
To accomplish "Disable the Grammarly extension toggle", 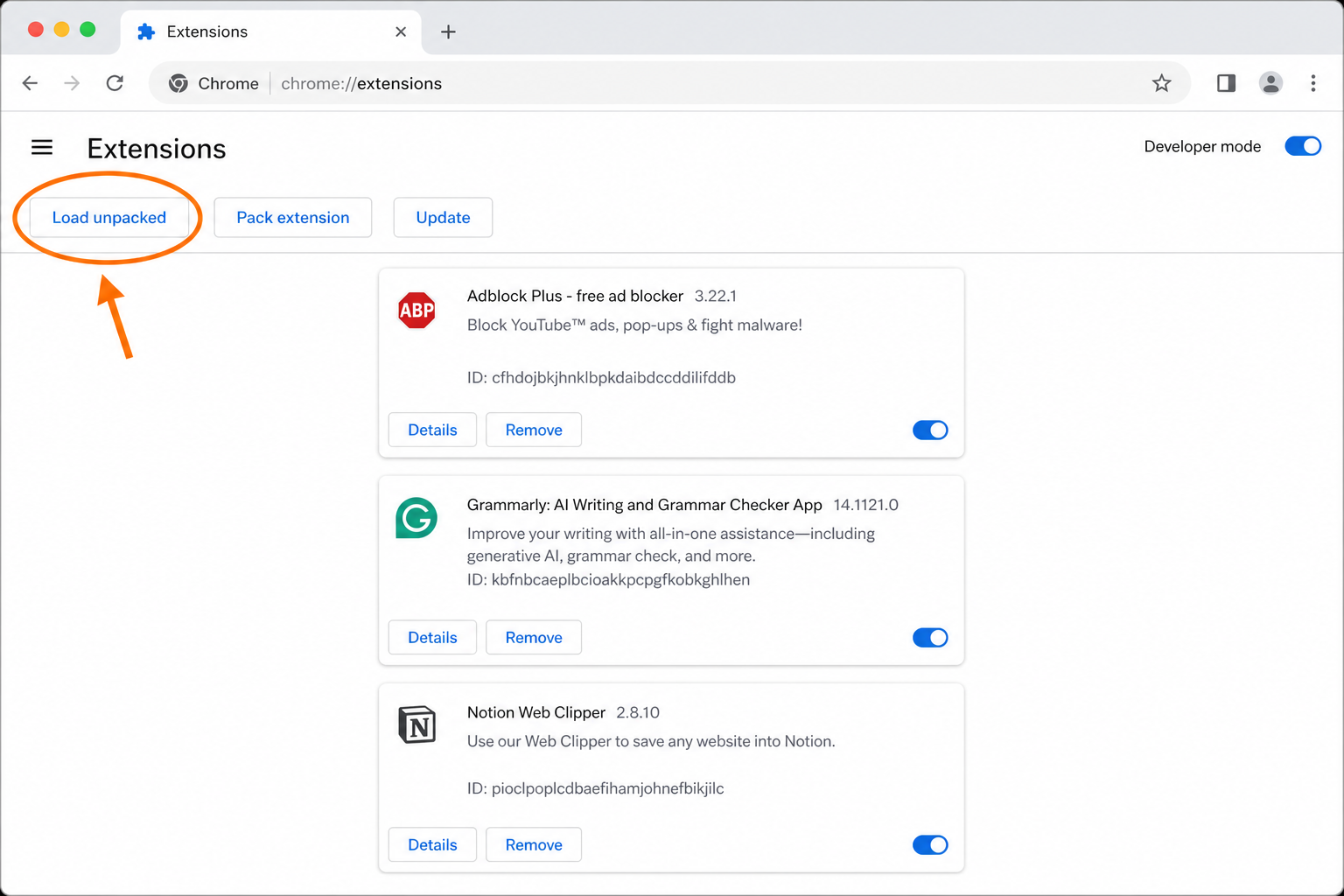I will click(930, 637).
